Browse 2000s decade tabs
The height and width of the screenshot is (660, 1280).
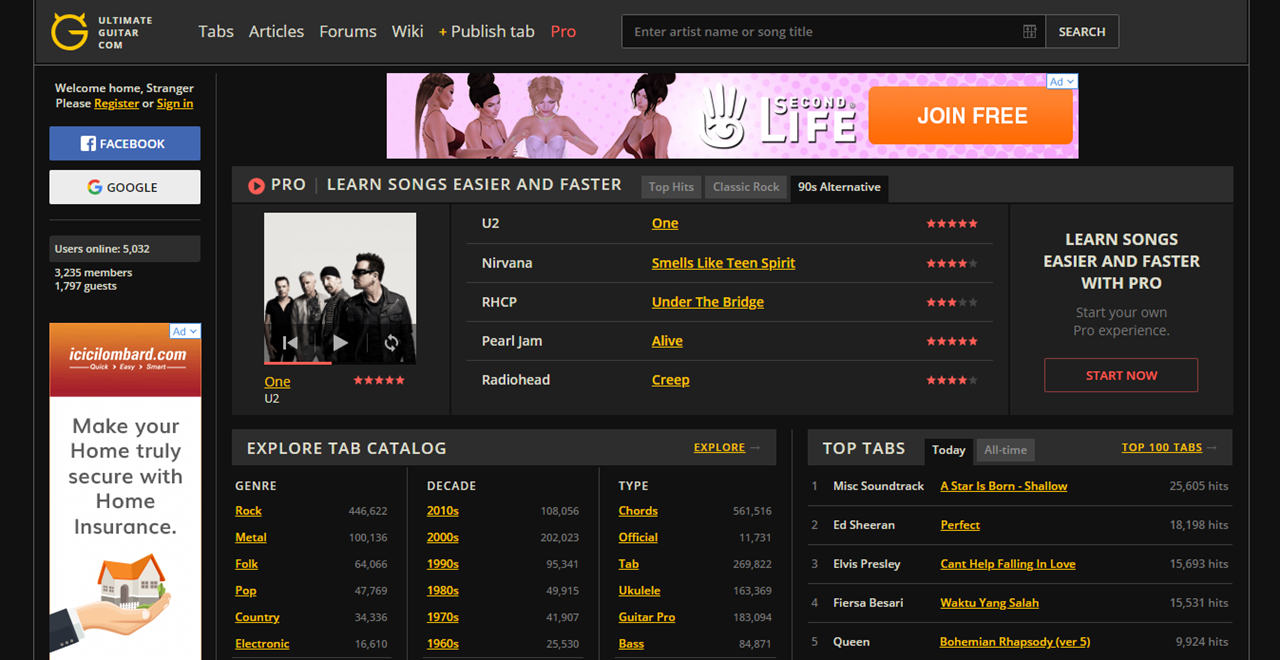tap(443, 538)
